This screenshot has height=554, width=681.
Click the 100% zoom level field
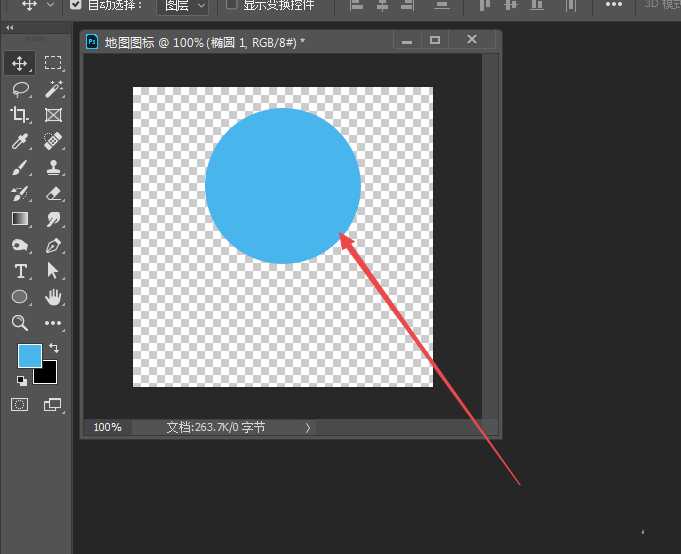point(108,427)
